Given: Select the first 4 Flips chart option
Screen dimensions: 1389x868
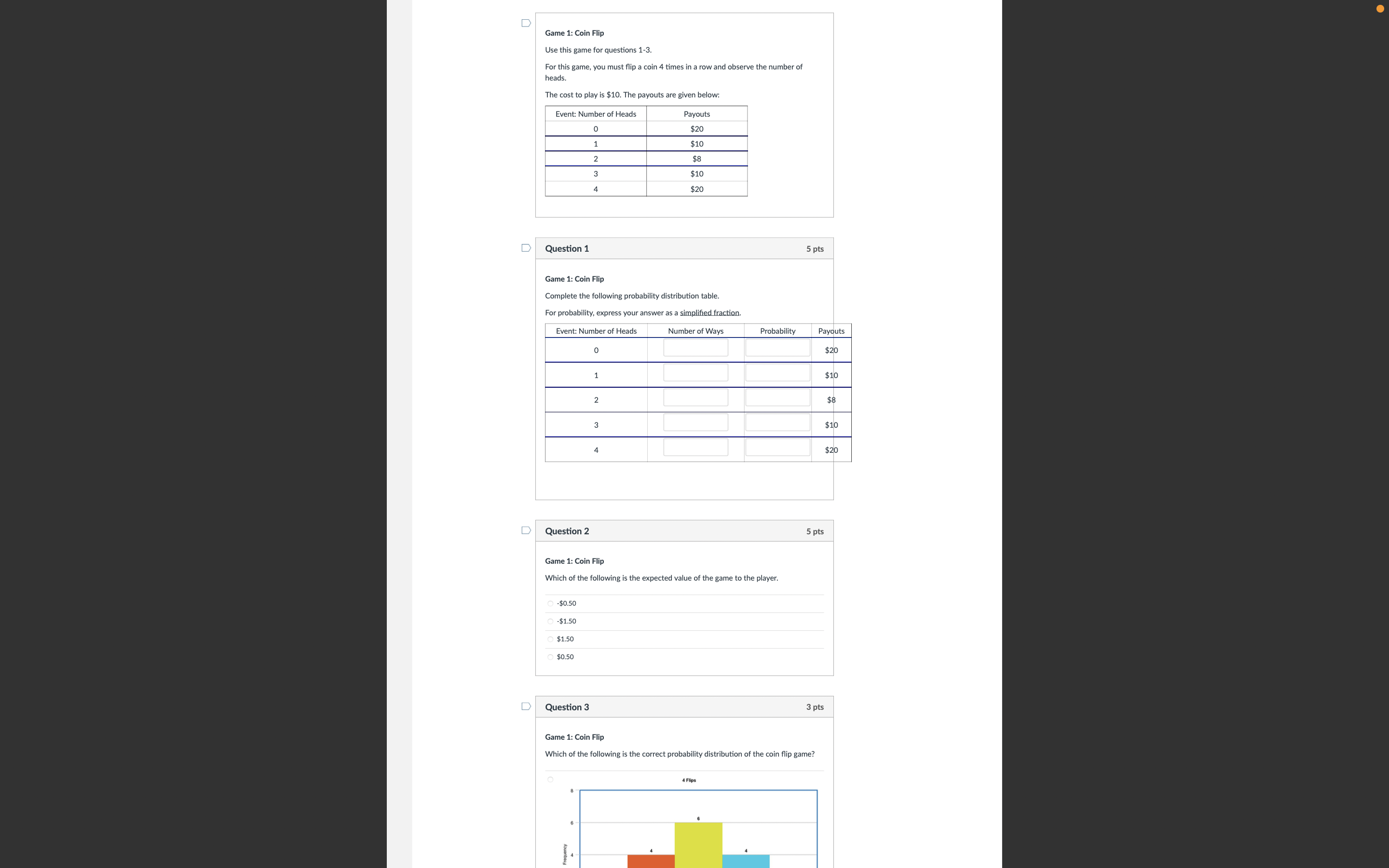Looking at the screenshot, I should click(x=550, y=780).
